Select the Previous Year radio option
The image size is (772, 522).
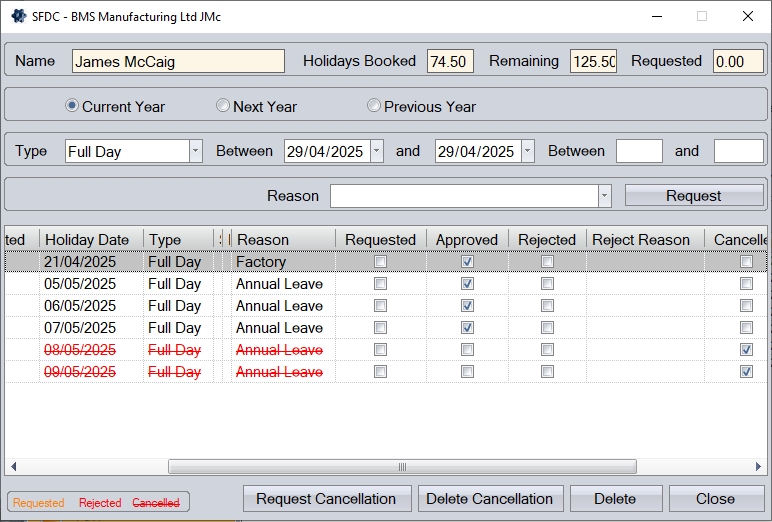pyautogui.click(x=374, y=106)
